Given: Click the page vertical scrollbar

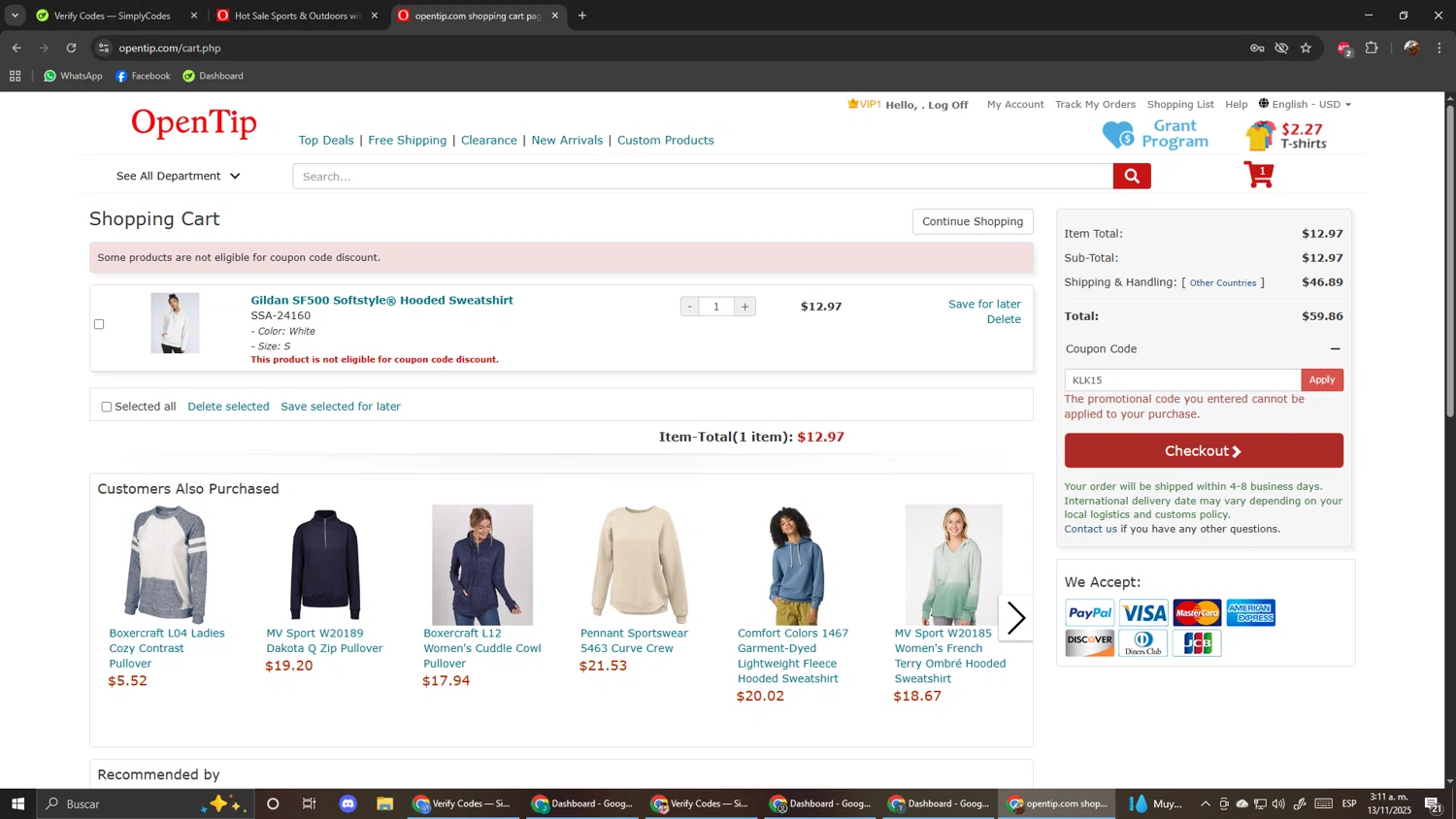Looking at the screenshot, I should [1450, 262].
